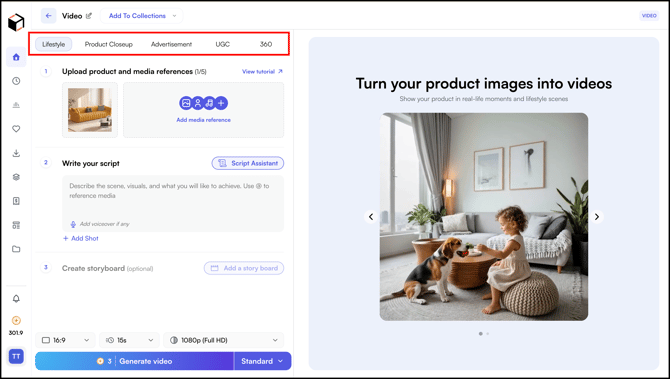This screenshot has width=670, height=379.
Task: Open Script Assistant
Action: (248, 163)
